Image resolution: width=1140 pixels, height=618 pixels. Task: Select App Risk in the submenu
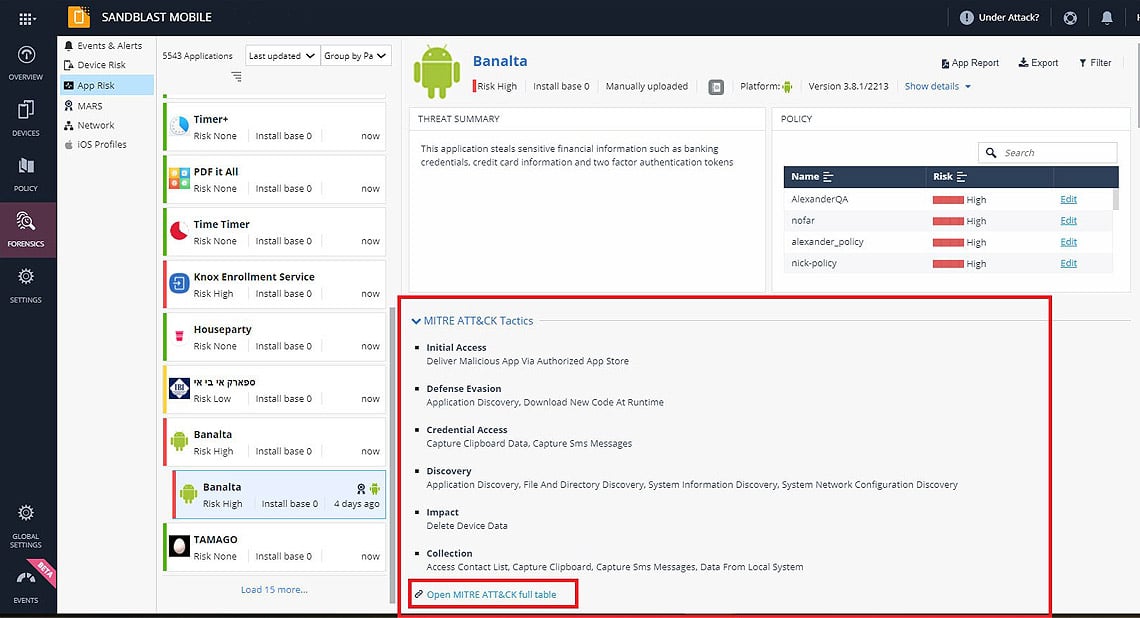[x=107, y=85]
